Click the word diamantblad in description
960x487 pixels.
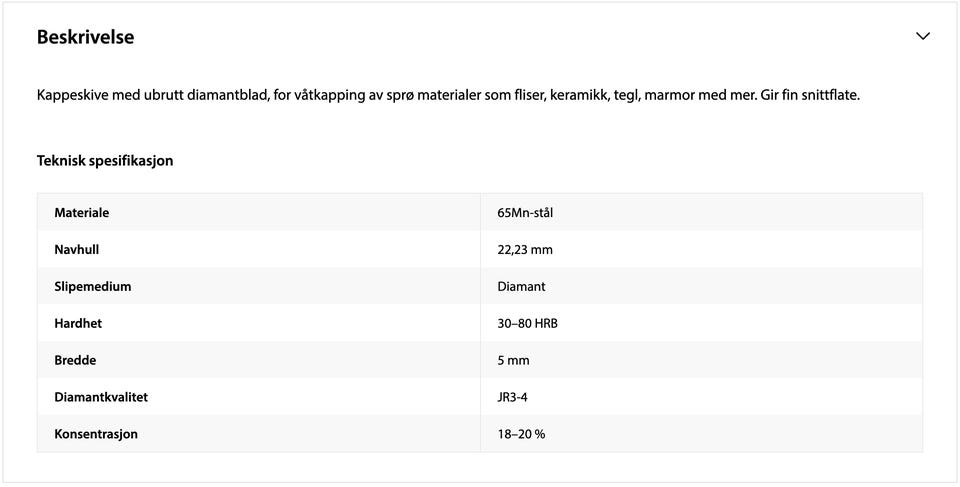pos(228,96)
